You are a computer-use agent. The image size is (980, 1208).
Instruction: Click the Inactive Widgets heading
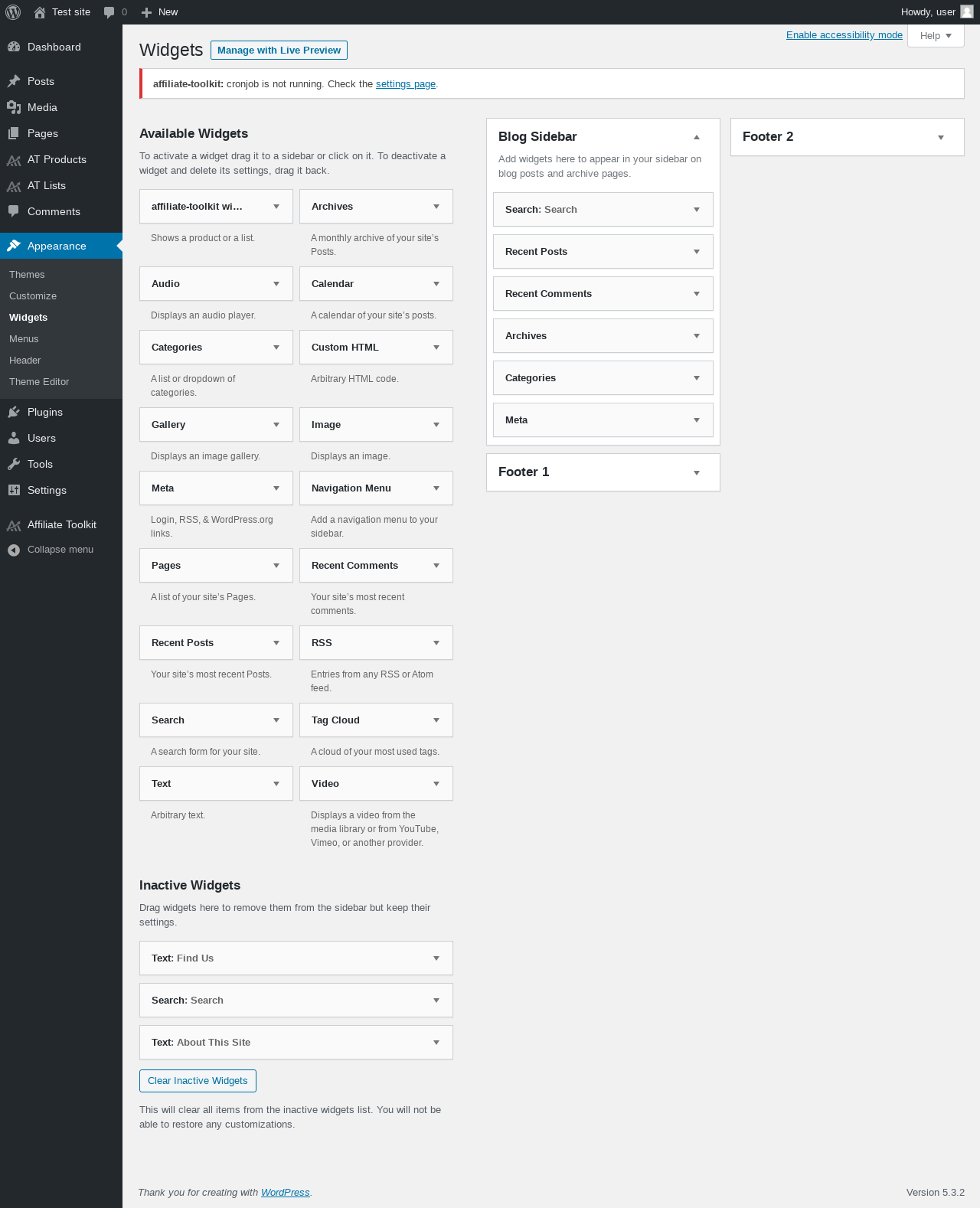tap(190, 885)
